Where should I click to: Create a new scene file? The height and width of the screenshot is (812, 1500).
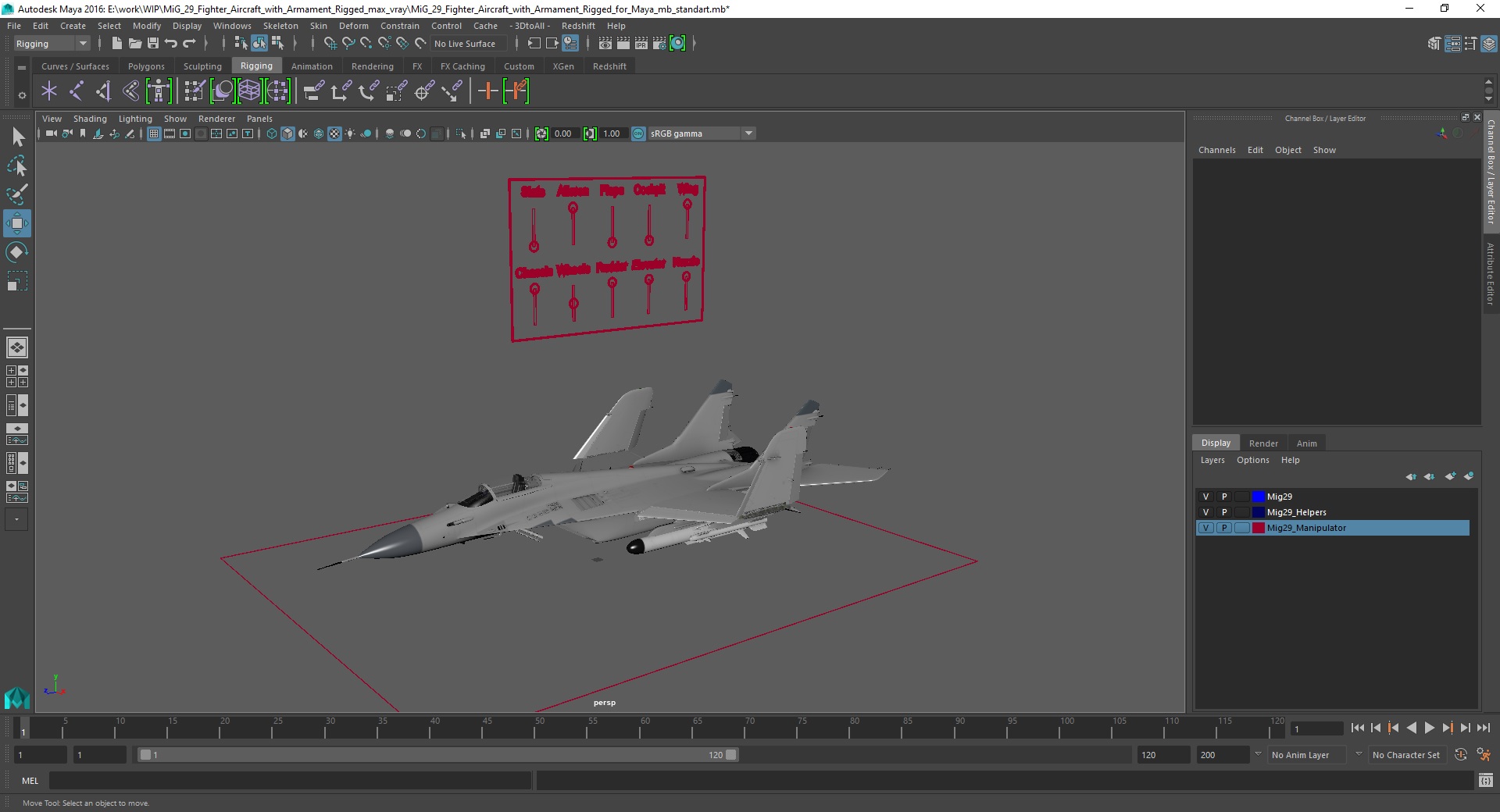(x=116, y=44)
